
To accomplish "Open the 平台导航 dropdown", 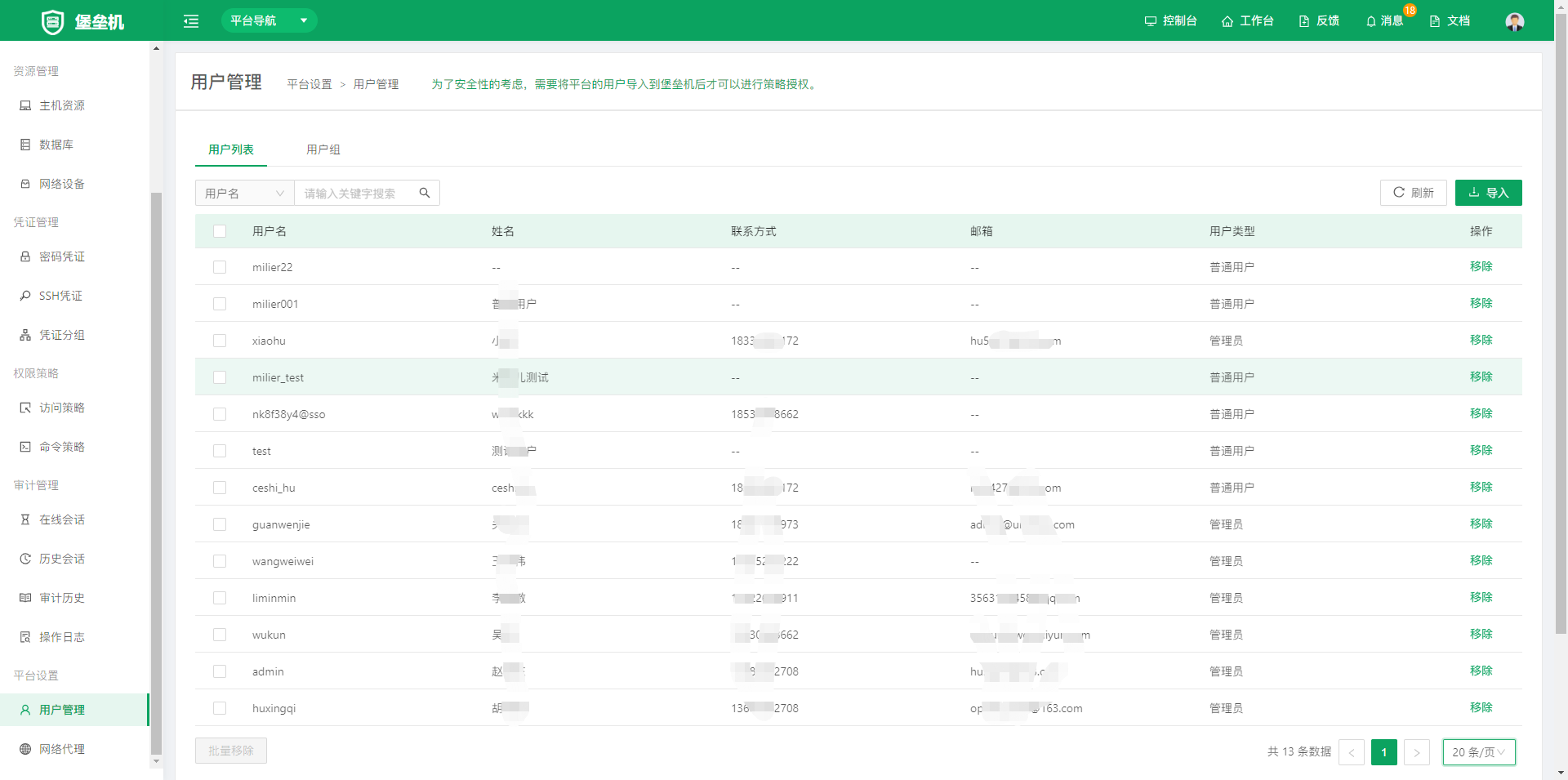I will pos(269,20).
